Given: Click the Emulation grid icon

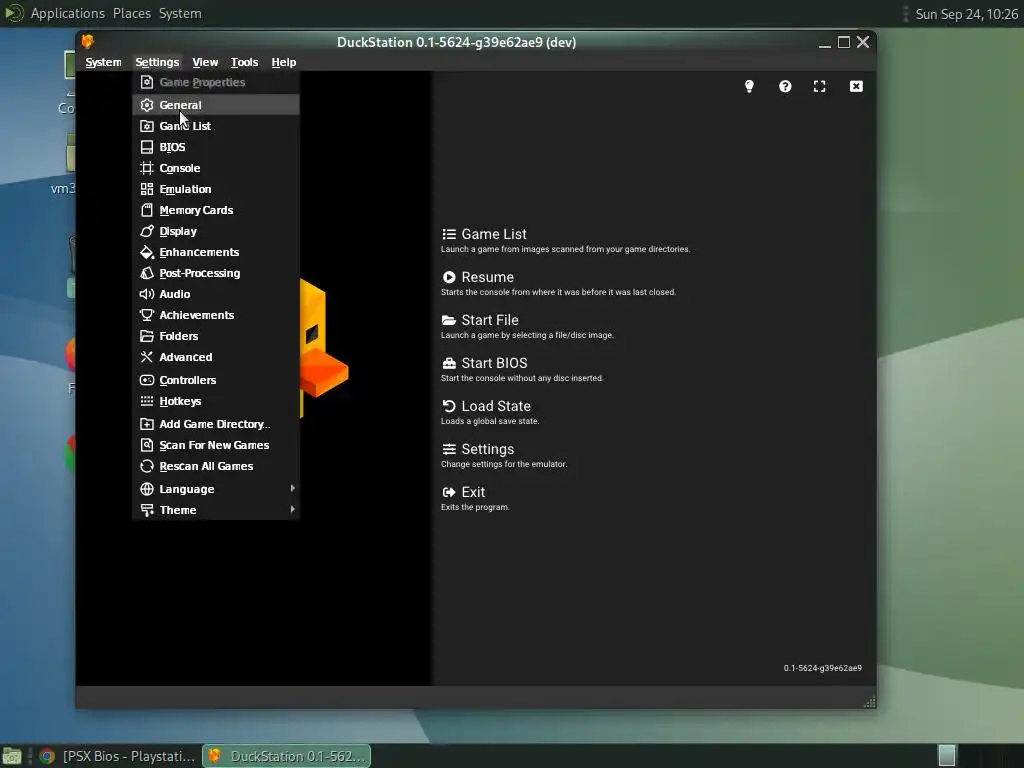Looking at the screenshot, I should coord(147,189).
